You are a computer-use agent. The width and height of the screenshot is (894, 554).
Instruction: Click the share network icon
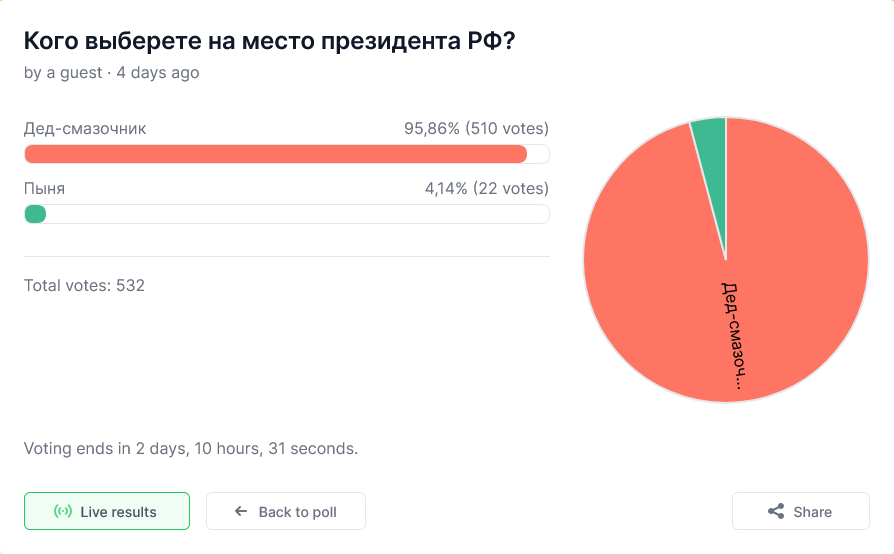click(x=775, y=512)
